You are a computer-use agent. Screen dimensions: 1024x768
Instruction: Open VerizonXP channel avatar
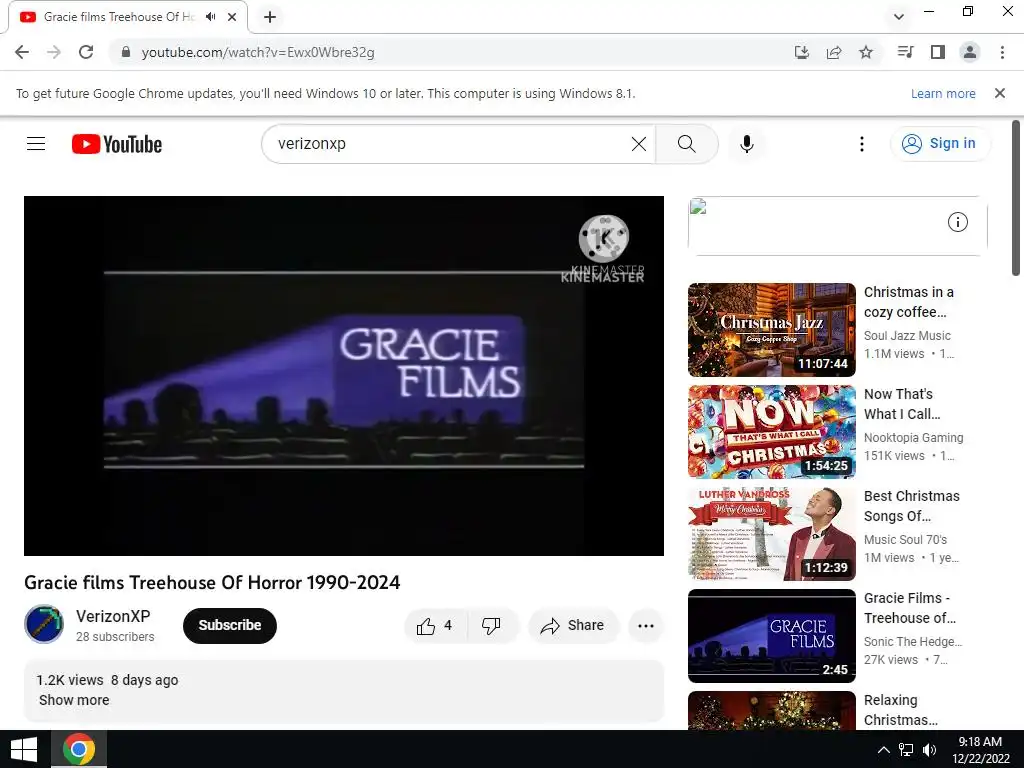44,624
